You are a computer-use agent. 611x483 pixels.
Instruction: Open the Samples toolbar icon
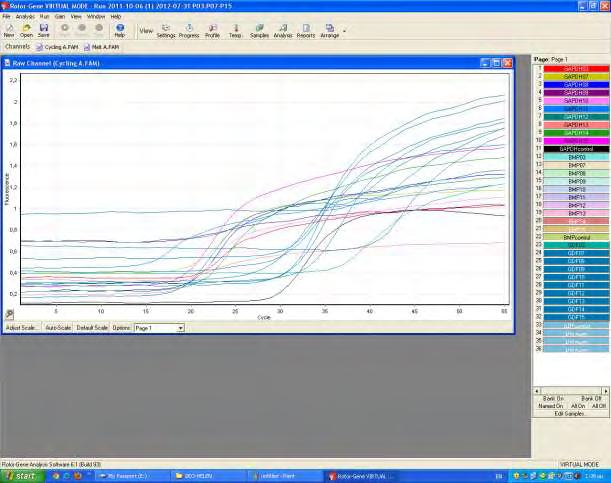pyautogui.click(x=259, y=30)
